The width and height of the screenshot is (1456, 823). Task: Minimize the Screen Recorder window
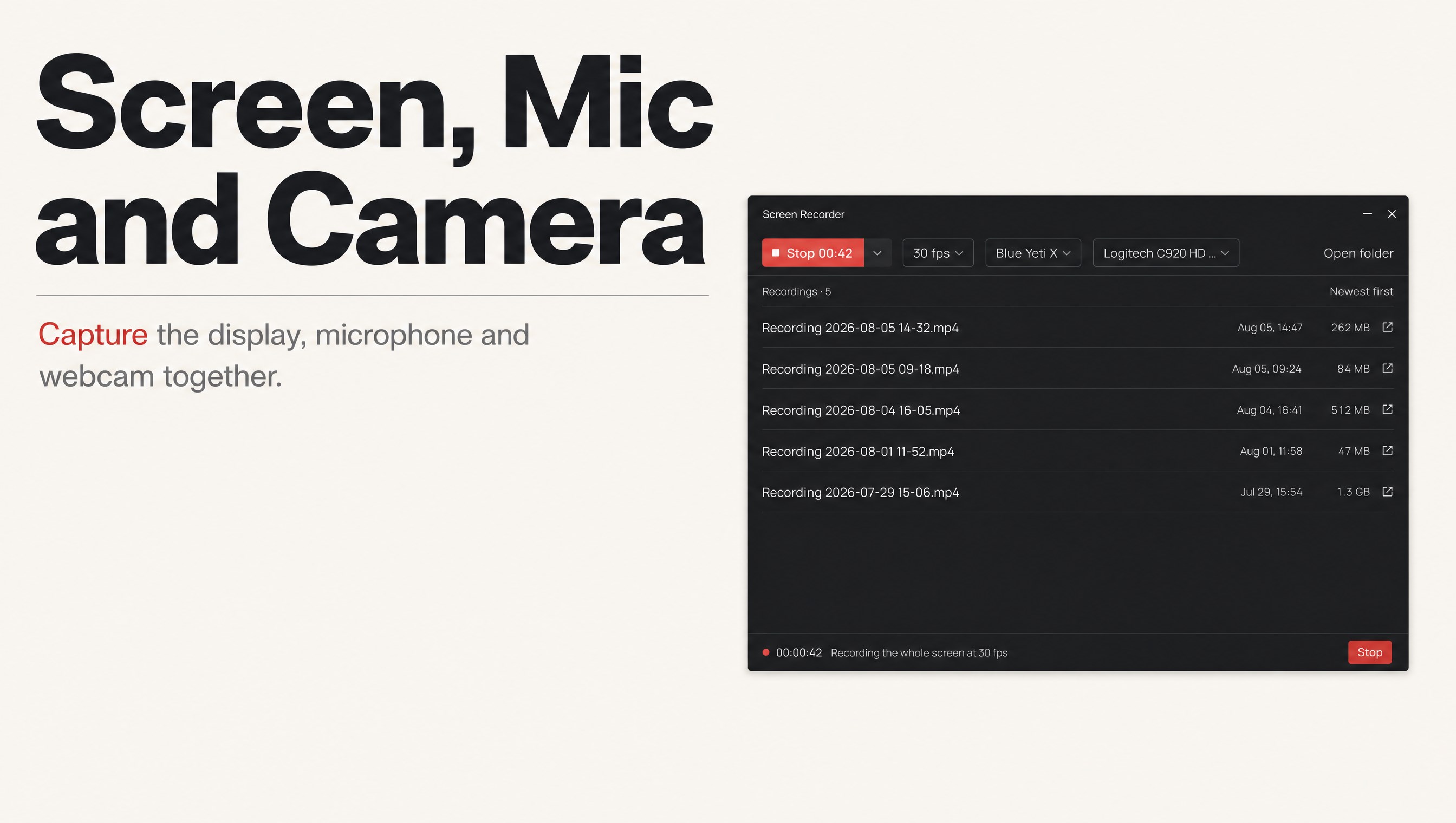[1367, 214]
